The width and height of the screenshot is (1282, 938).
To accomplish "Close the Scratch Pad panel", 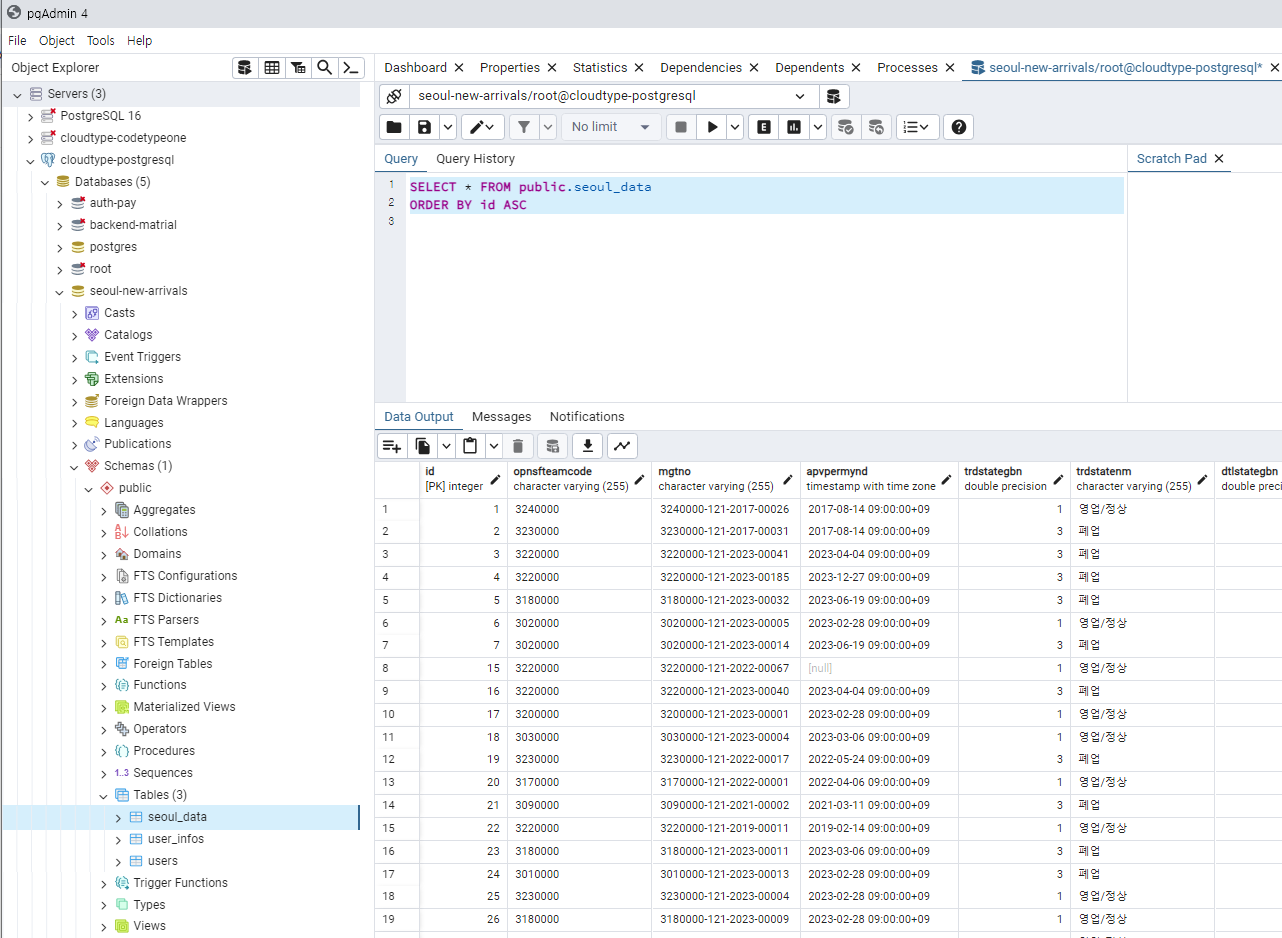I will pos(1219,159).
